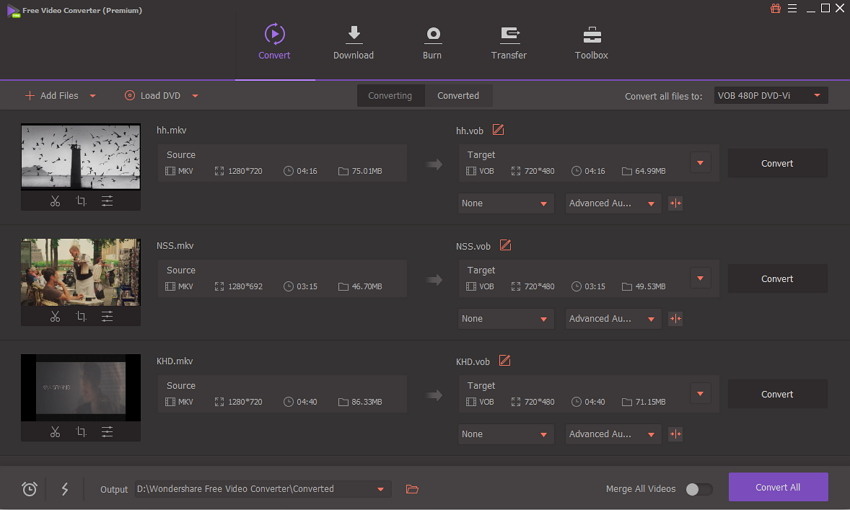This screenshot has height=510, width=850.
Task: Edit the hh.vob output filename
Action: pyautogui.click(x=498, y=130)
